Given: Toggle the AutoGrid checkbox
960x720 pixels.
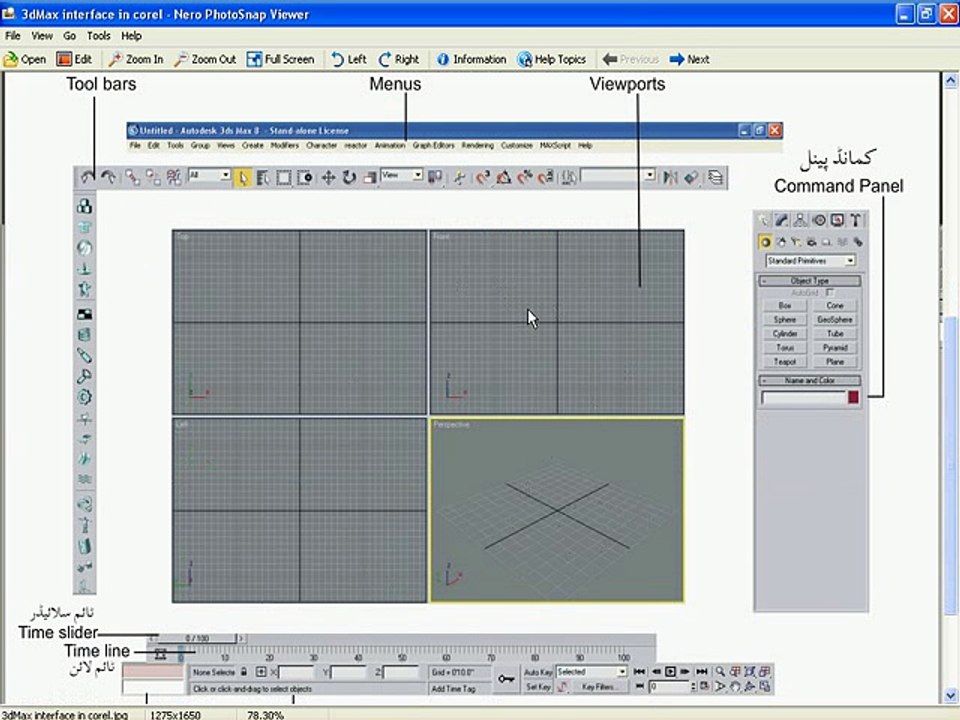Looking at the screenshot, I should click(x=830, y=293).
